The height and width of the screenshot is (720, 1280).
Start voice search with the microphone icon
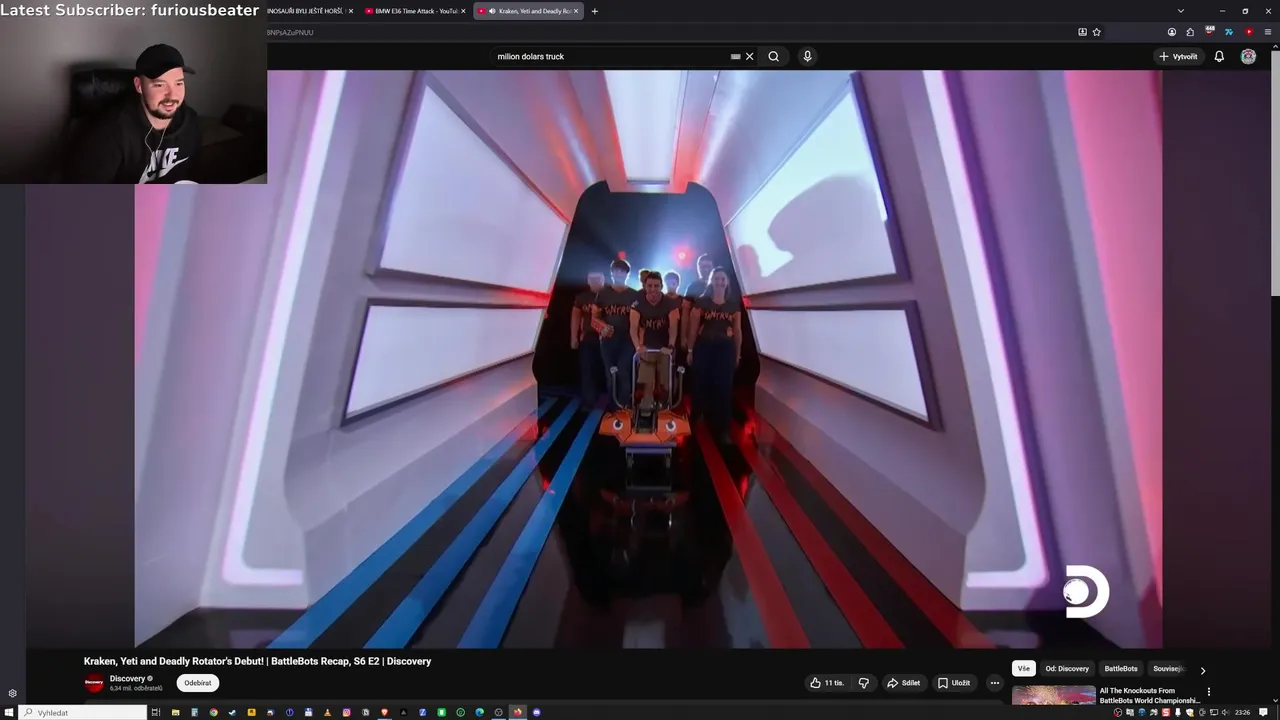click(807, 56)
